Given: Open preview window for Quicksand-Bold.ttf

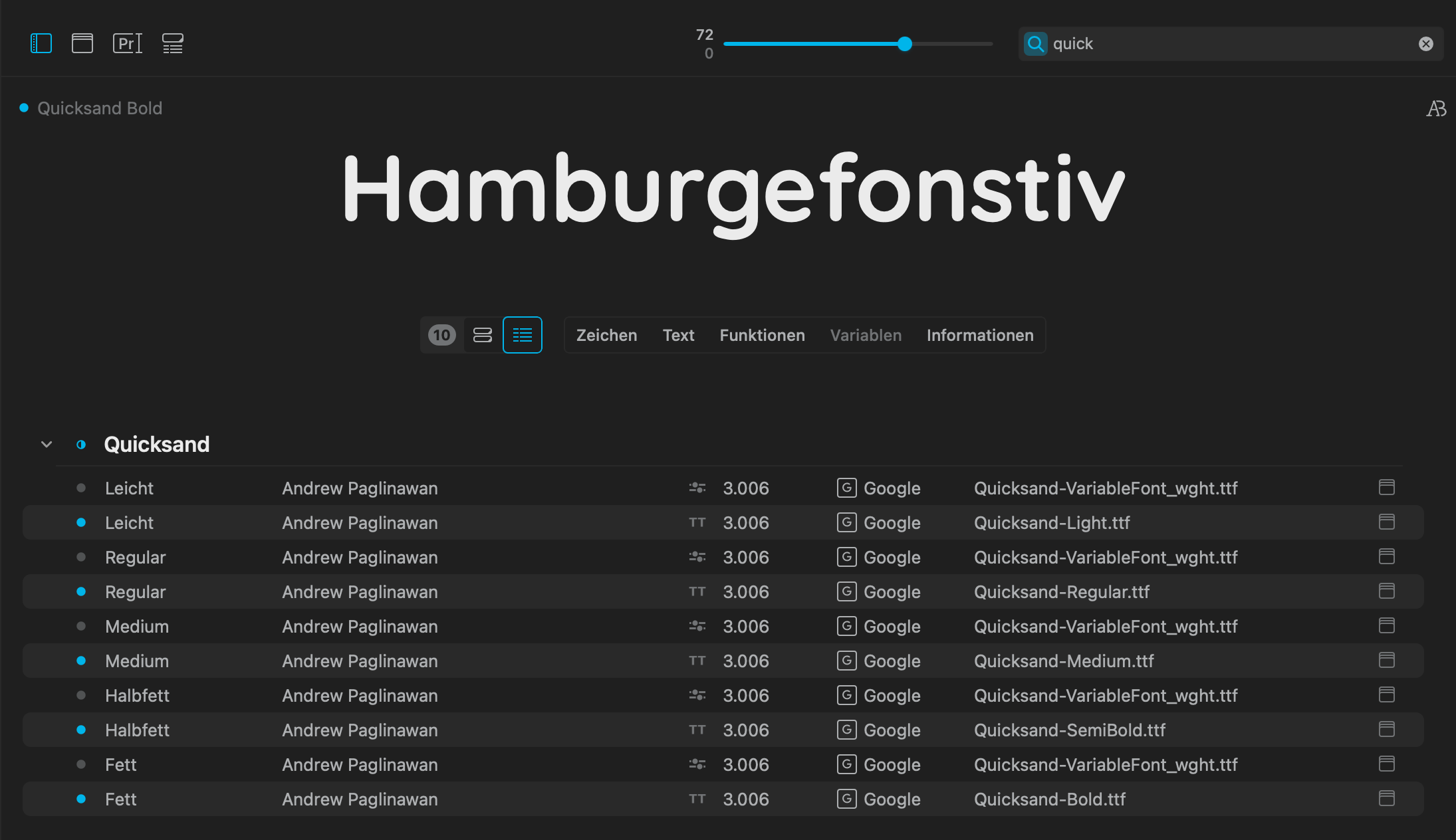Looking at the screenshot, I should tap(1387, 798).
